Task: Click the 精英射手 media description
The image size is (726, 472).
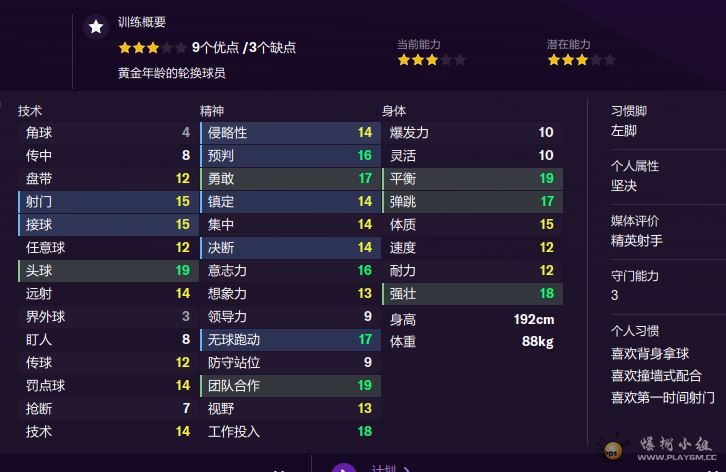Action: (637, 241)
